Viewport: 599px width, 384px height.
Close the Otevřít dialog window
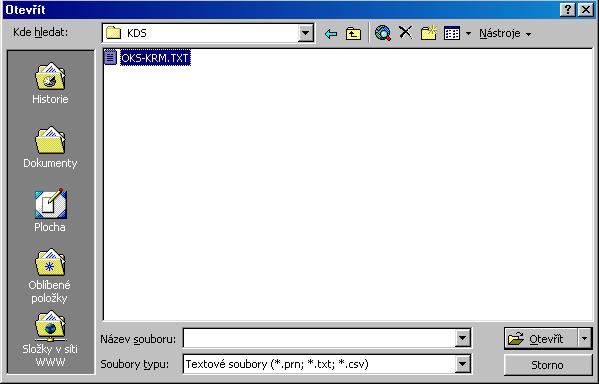[586, 10]
